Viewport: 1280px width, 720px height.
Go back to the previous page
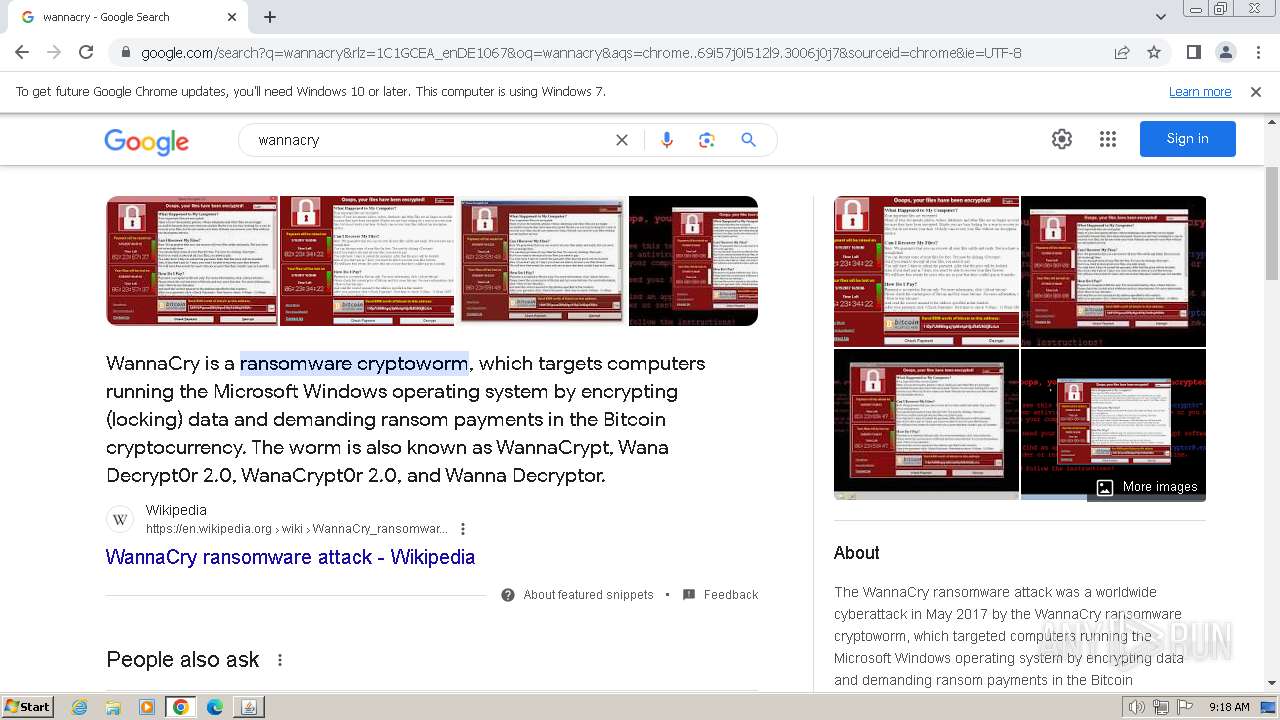pos(22,53)
